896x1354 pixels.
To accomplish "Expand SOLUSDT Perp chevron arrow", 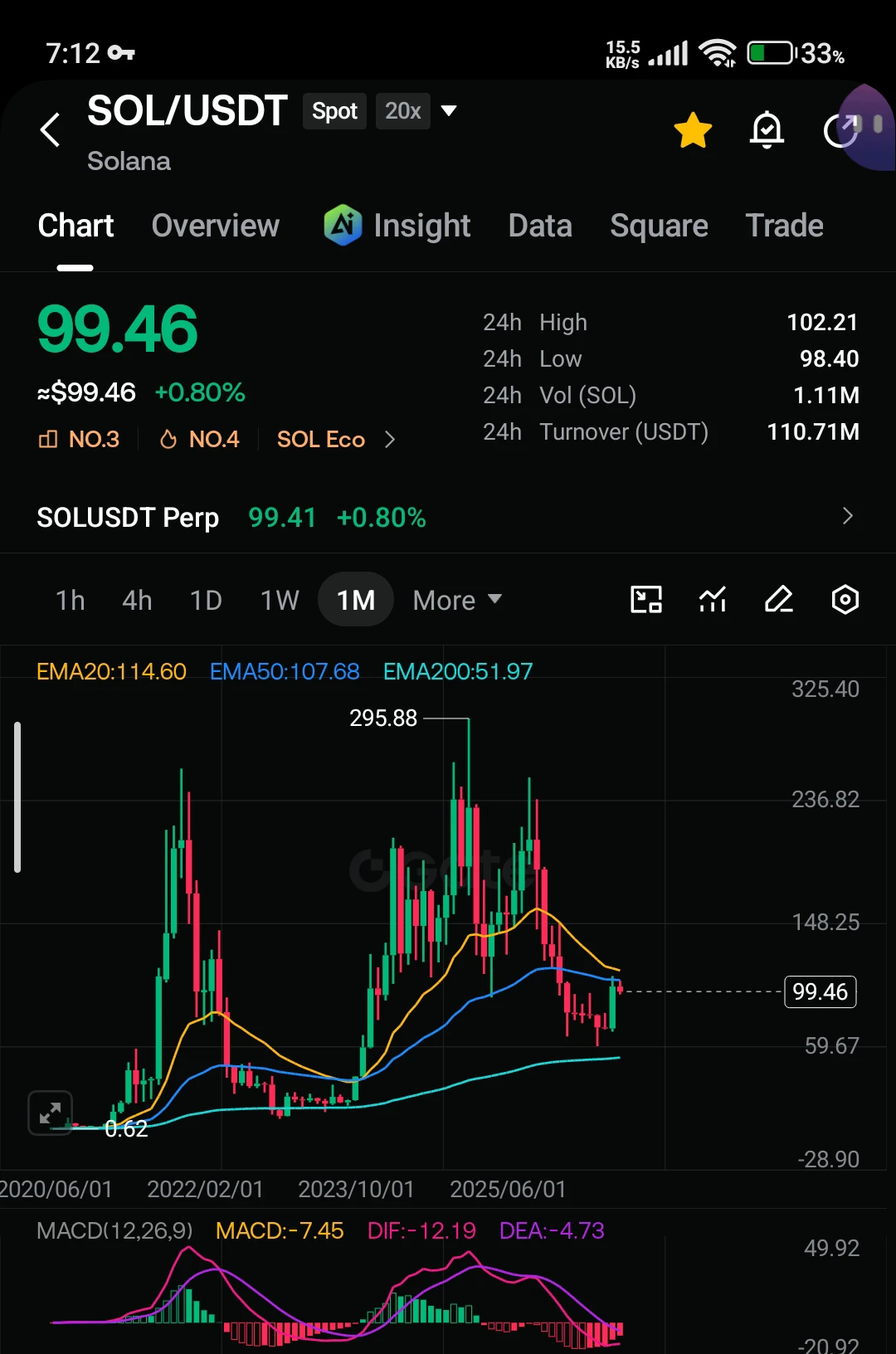I will click(847, 516).
